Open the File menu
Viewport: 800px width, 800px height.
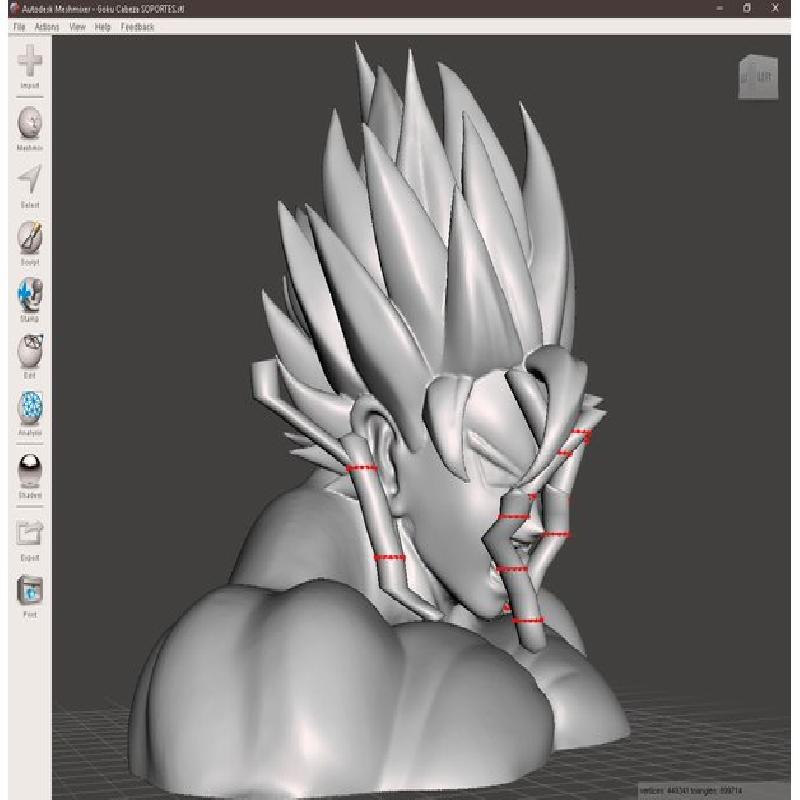pos(19,27)
